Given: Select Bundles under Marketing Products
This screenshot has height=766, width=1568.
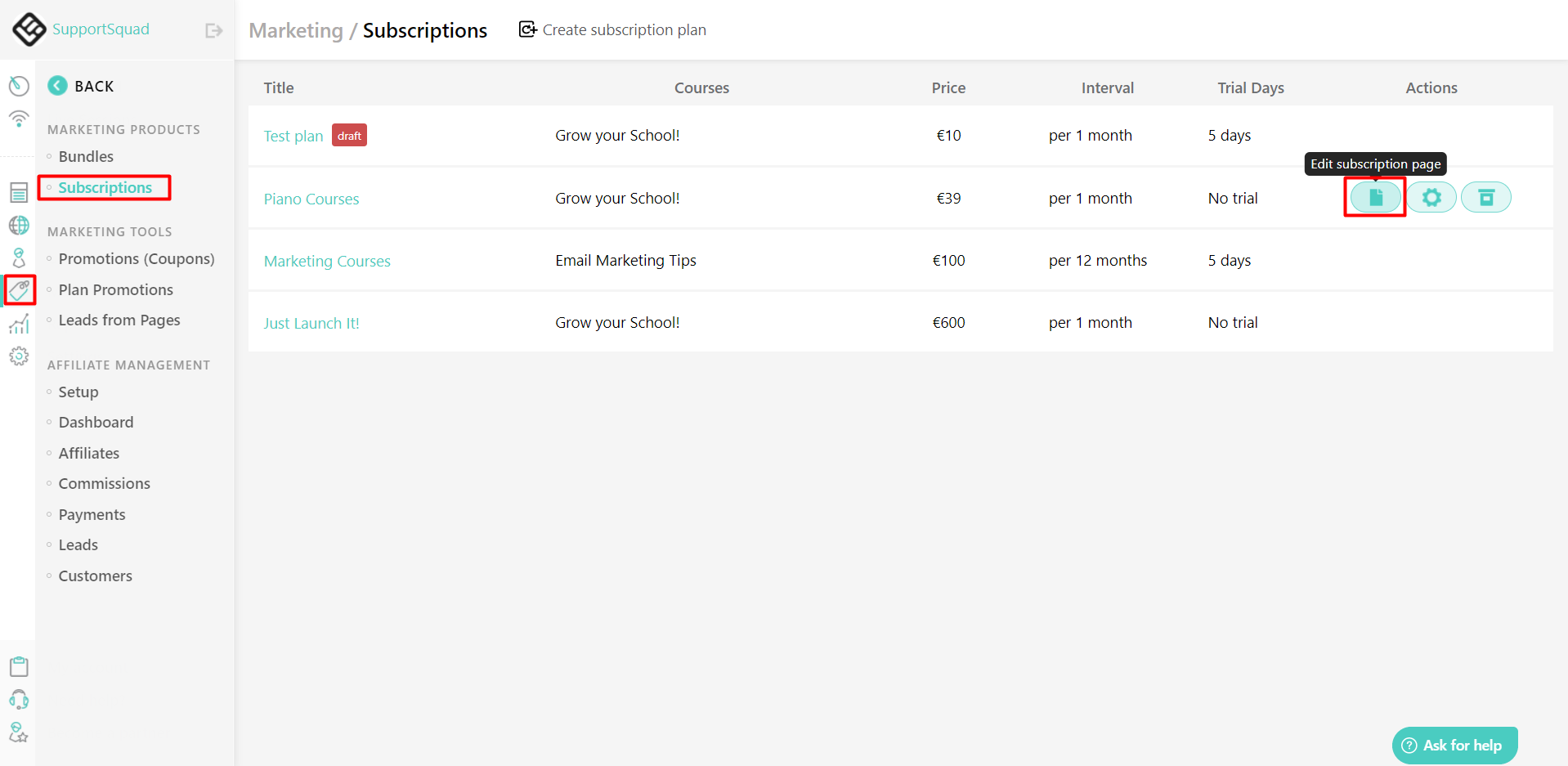Looking at the screenshot, I should (x=85, y=156).
